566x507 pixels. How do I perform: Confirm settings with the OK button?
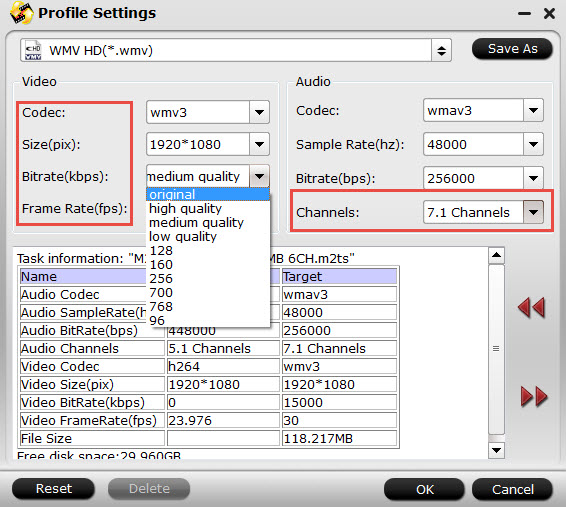click(424, 489)
